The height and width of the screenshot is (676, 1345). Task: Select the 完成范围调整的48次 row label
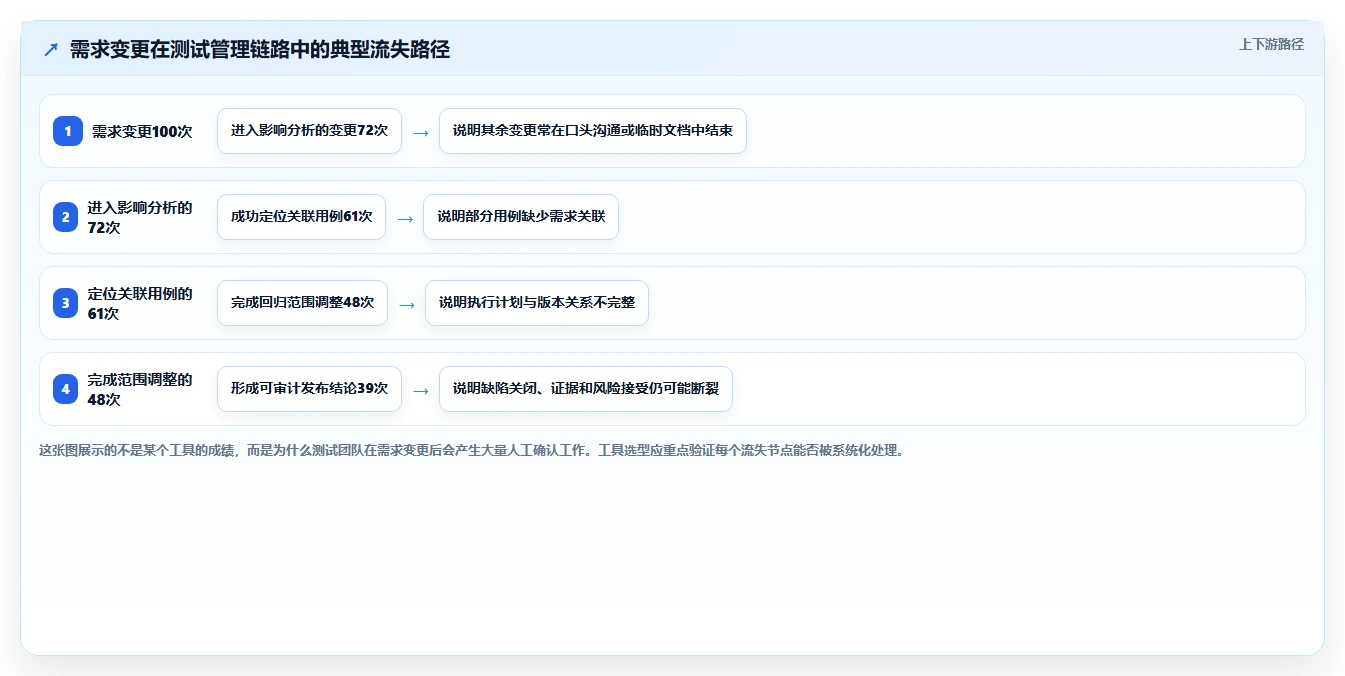pos(140,389)
